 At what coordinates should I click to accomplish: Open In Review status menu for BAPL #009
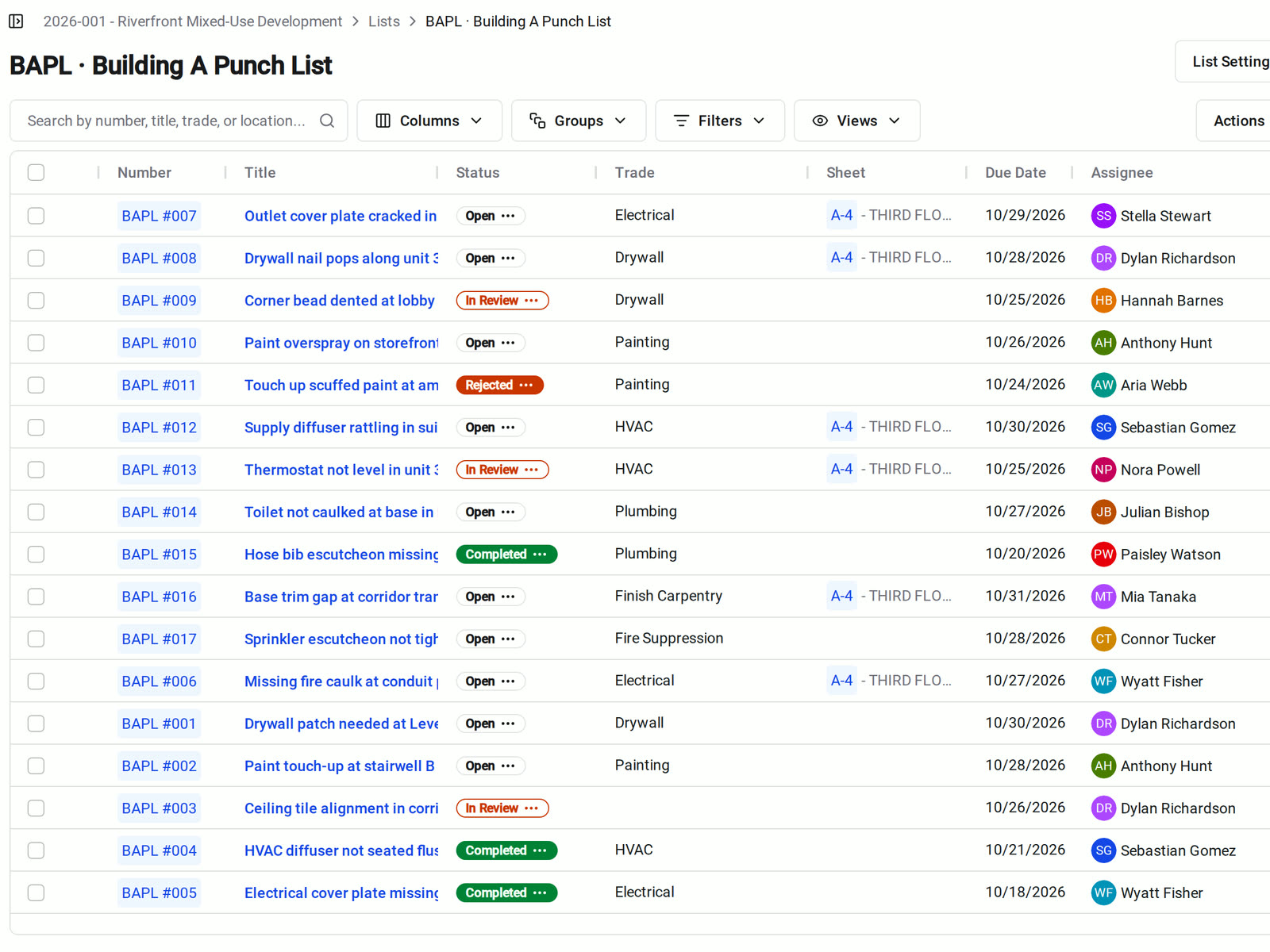tap(532, 301)
